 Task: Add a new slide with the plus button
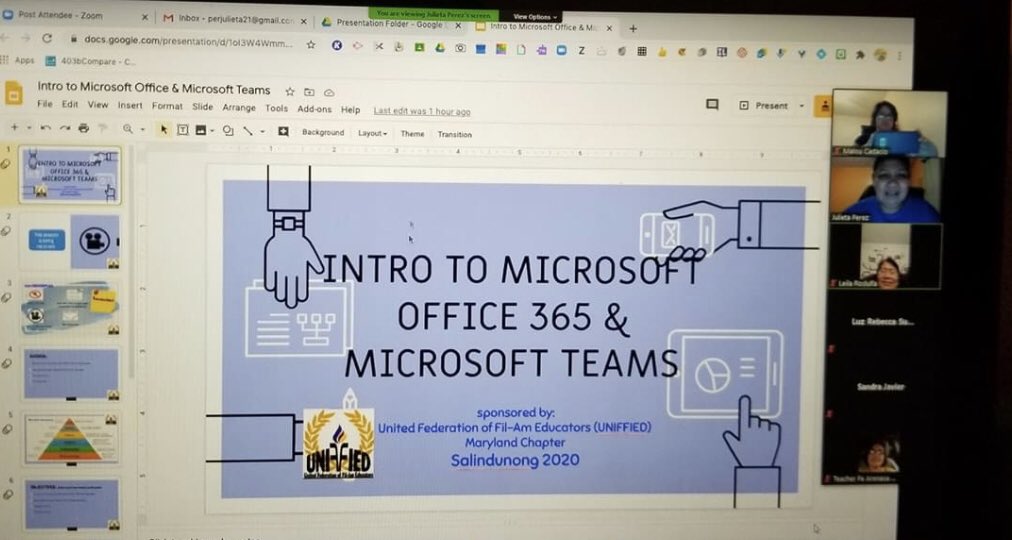(x=14, y=128)
